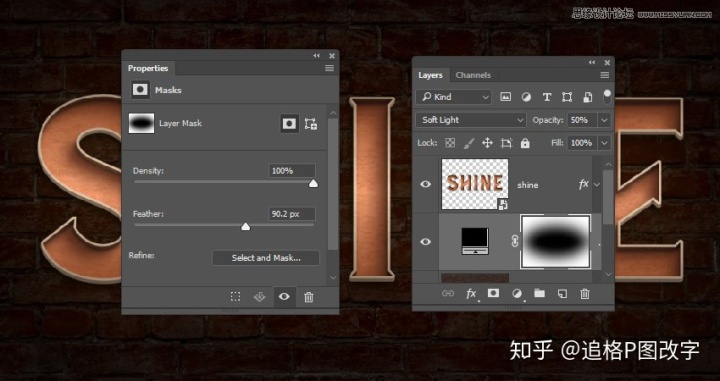
Task: Delete mask trash icon in Properties
Action: coord(309,297)
